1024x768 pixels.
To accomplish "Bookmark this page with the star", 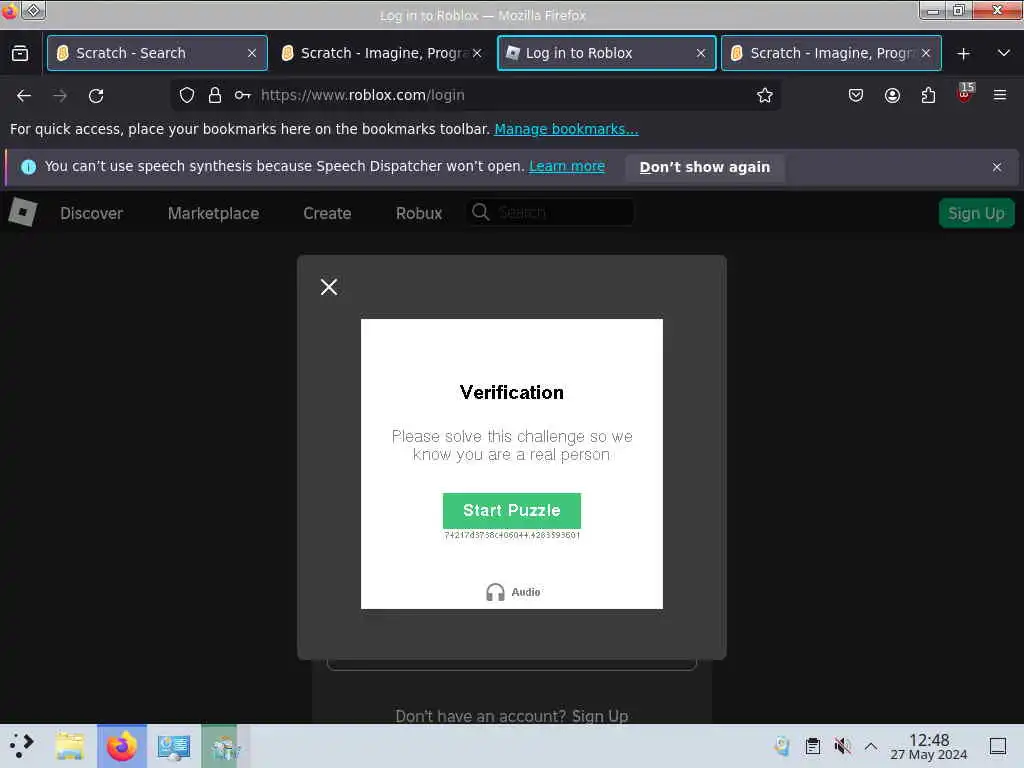I will click(x=765, y=95).
